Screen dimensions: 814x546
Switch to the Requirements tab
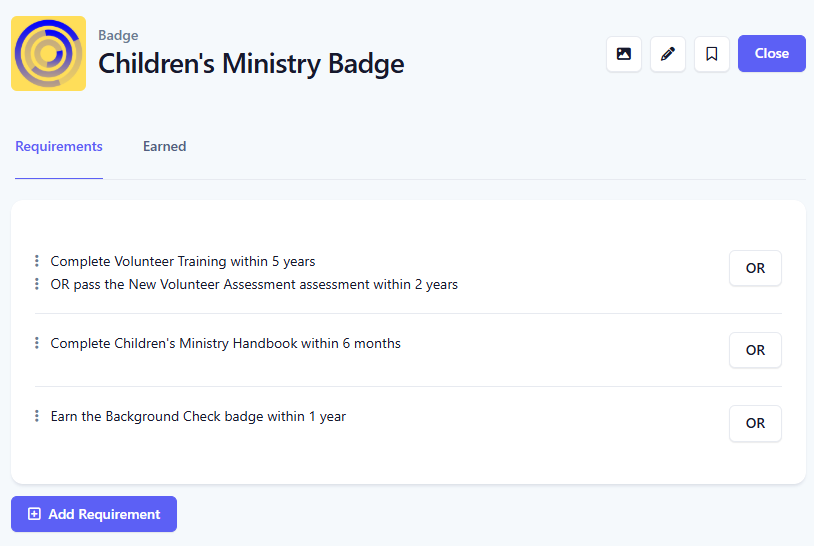click(59, 146)
